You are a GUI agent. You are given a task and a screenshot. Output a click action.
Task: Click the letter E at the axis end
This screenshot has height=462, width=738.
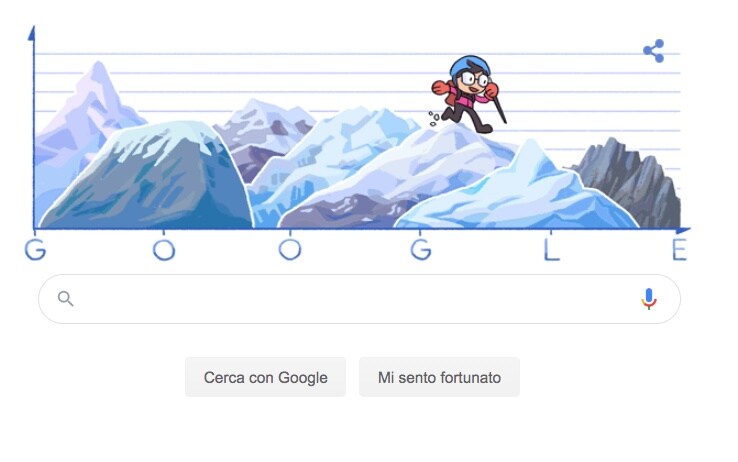679,249
